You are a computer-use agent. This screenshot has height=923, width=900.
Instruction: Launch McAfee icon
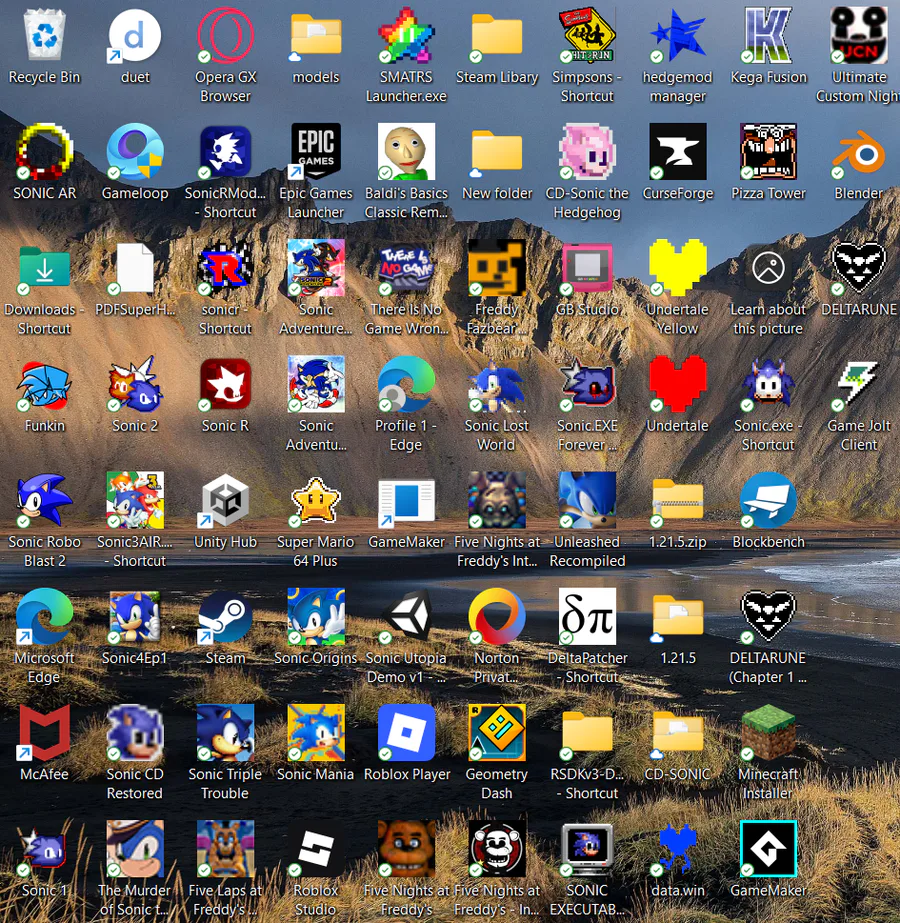[x=44, y=733]
